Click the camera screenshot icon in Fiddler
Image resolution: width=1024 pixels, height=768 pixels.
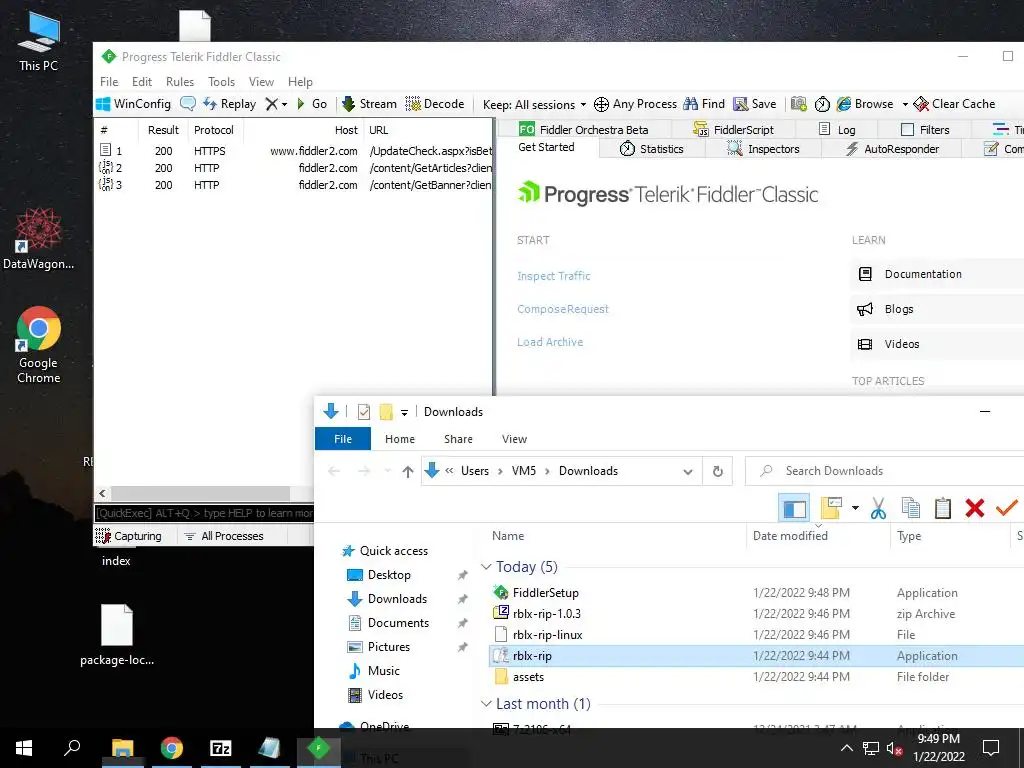point(798,104)
